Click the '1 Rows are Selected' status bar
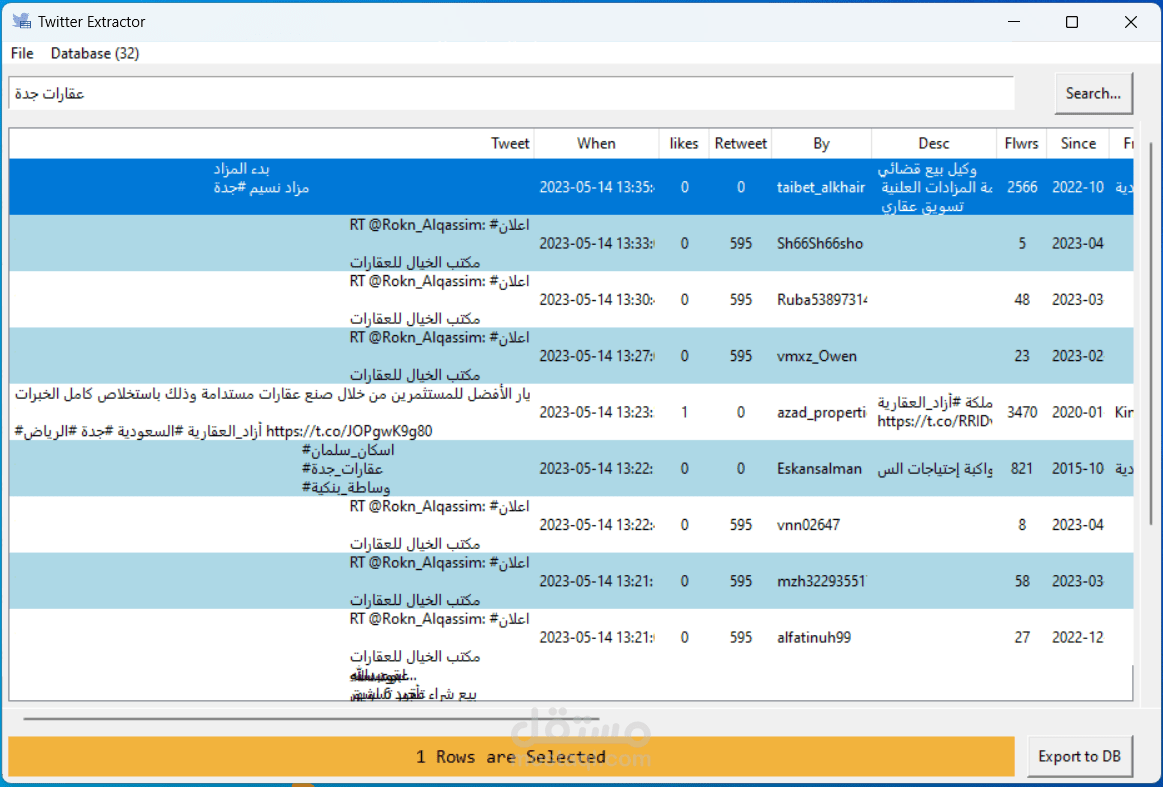 tap(511, 757)
